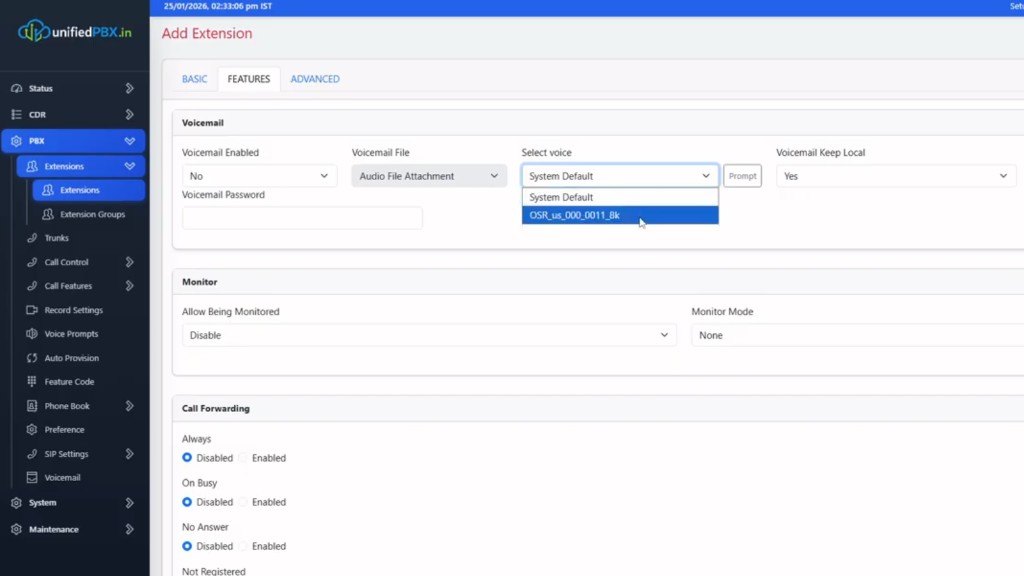Click the Feature Code keypad icon

[32, 381]
